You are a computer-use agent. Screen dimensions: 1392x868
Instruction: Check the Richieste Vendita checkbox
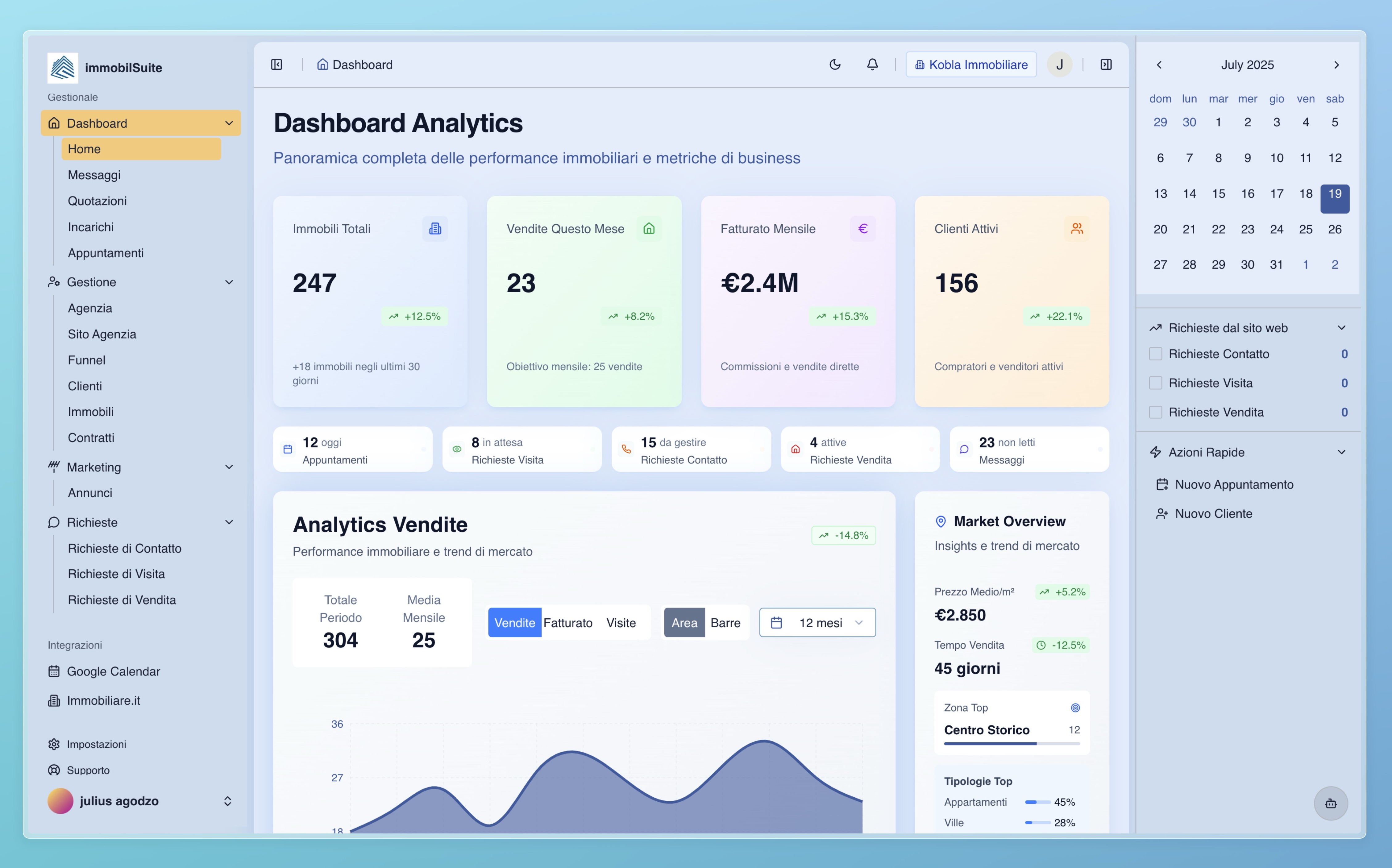[1156, 412]
